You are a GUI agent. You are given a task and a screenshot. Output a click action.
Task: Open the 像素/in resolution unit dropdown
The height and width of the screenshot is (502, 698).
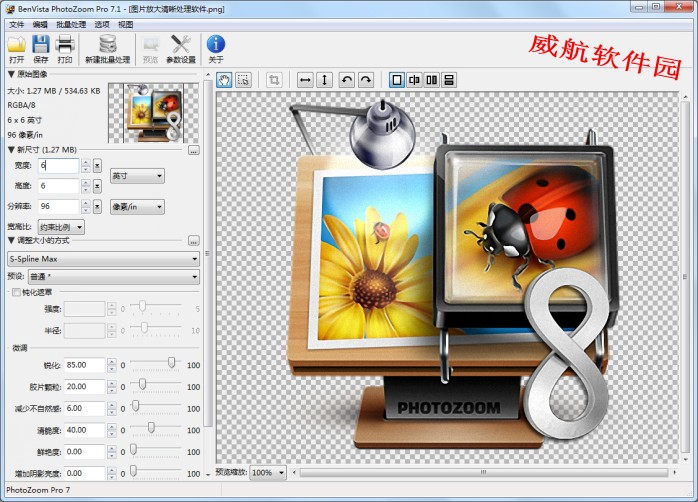coord(137,207)
